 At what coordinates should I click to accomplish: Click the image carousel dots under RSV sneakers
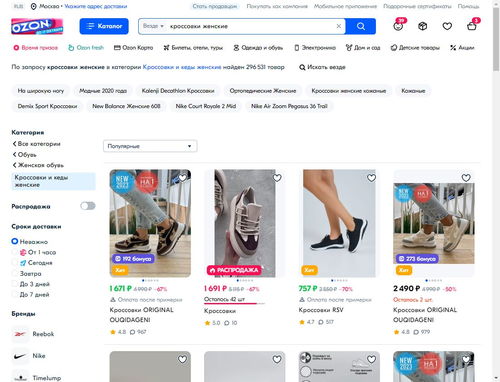pos(339,280)
